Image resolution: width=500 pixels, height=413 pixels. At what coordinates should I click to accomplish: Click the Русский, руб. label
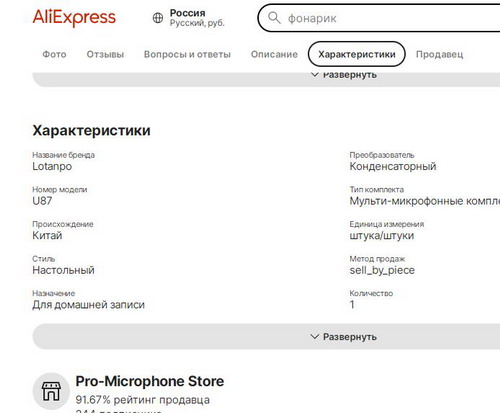click(197, 23)
